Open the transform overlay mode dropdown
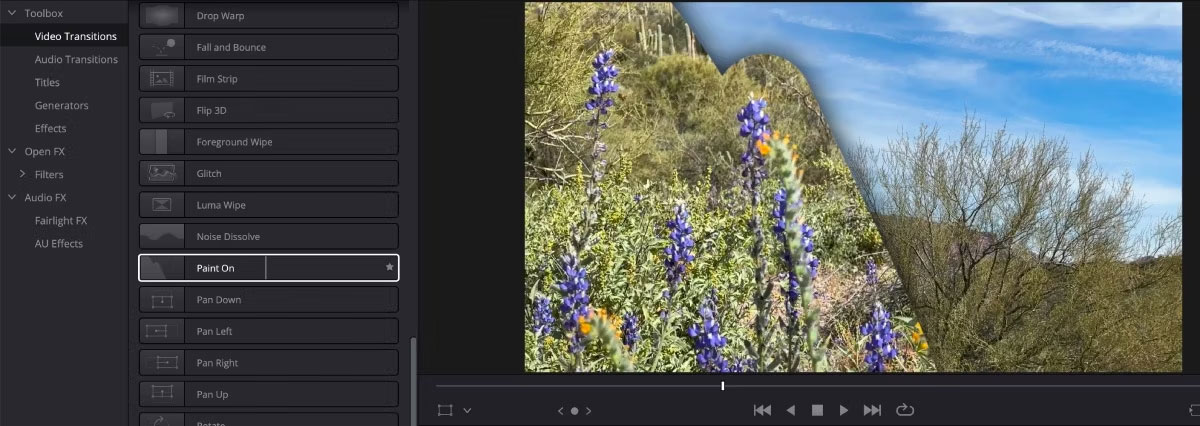Viewport: 1200px width, 426px height. coord(467,410)
